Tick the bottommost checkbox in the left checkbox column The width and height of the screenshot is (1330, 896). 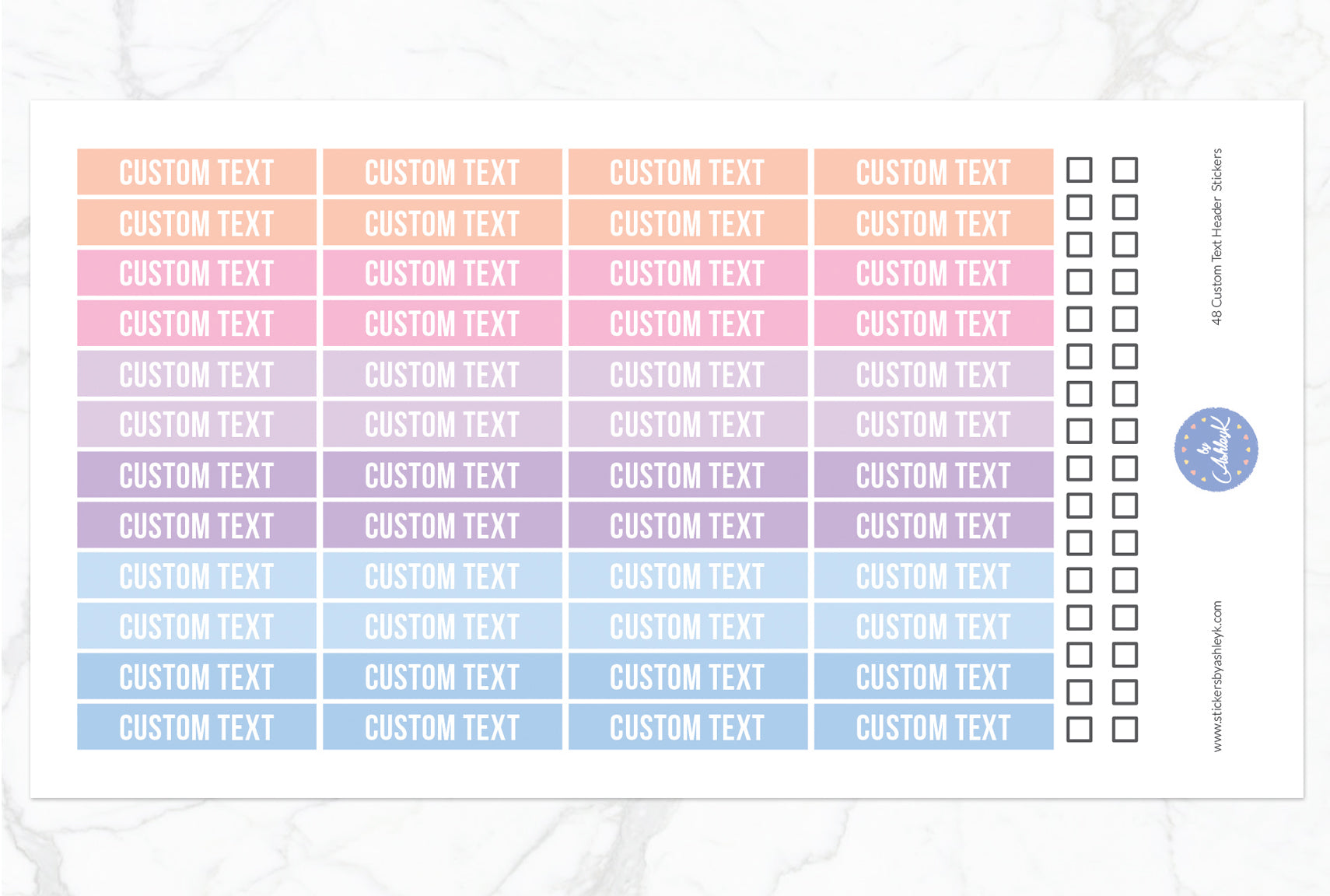[x=1079, y=730]
